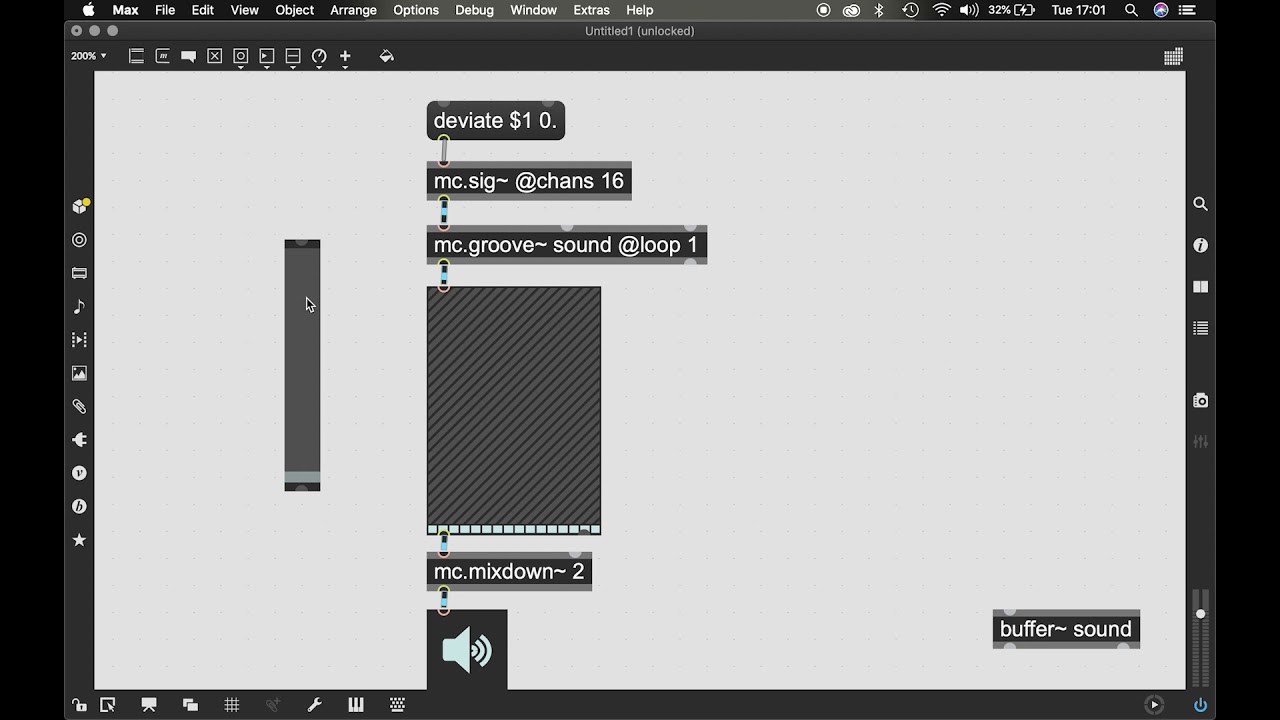The image size is (1280, 720).
Task: Open the calendar grid icon at toolbar right
Action: (1173, 56)
